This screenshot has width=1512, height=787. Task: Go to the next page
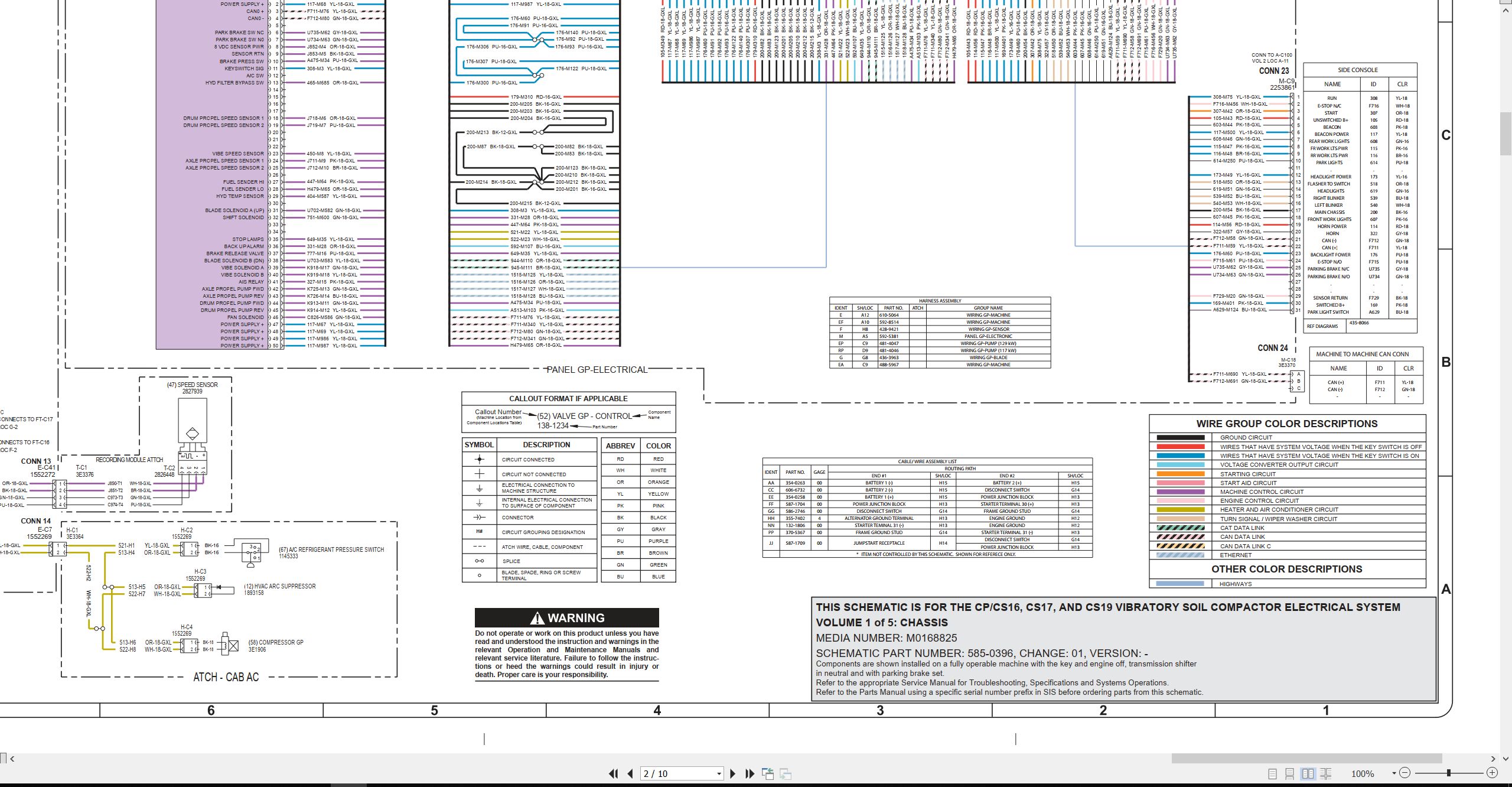pos(733,773)
